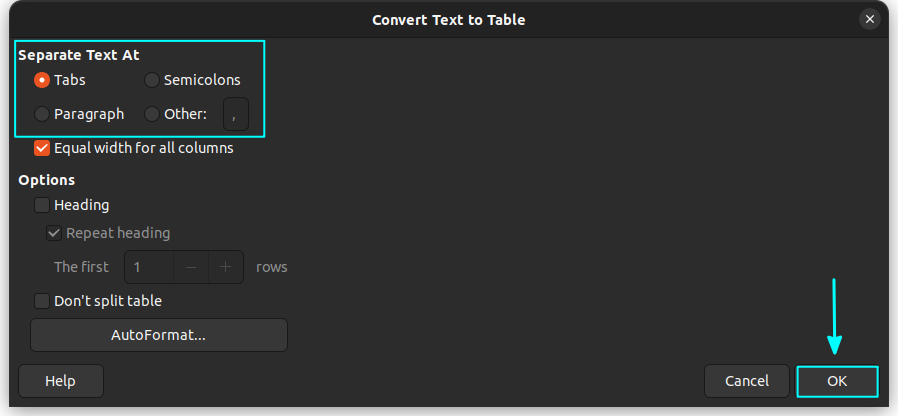
Task: Click the Separate Text At heading
Action: click(x=79, y=55)
